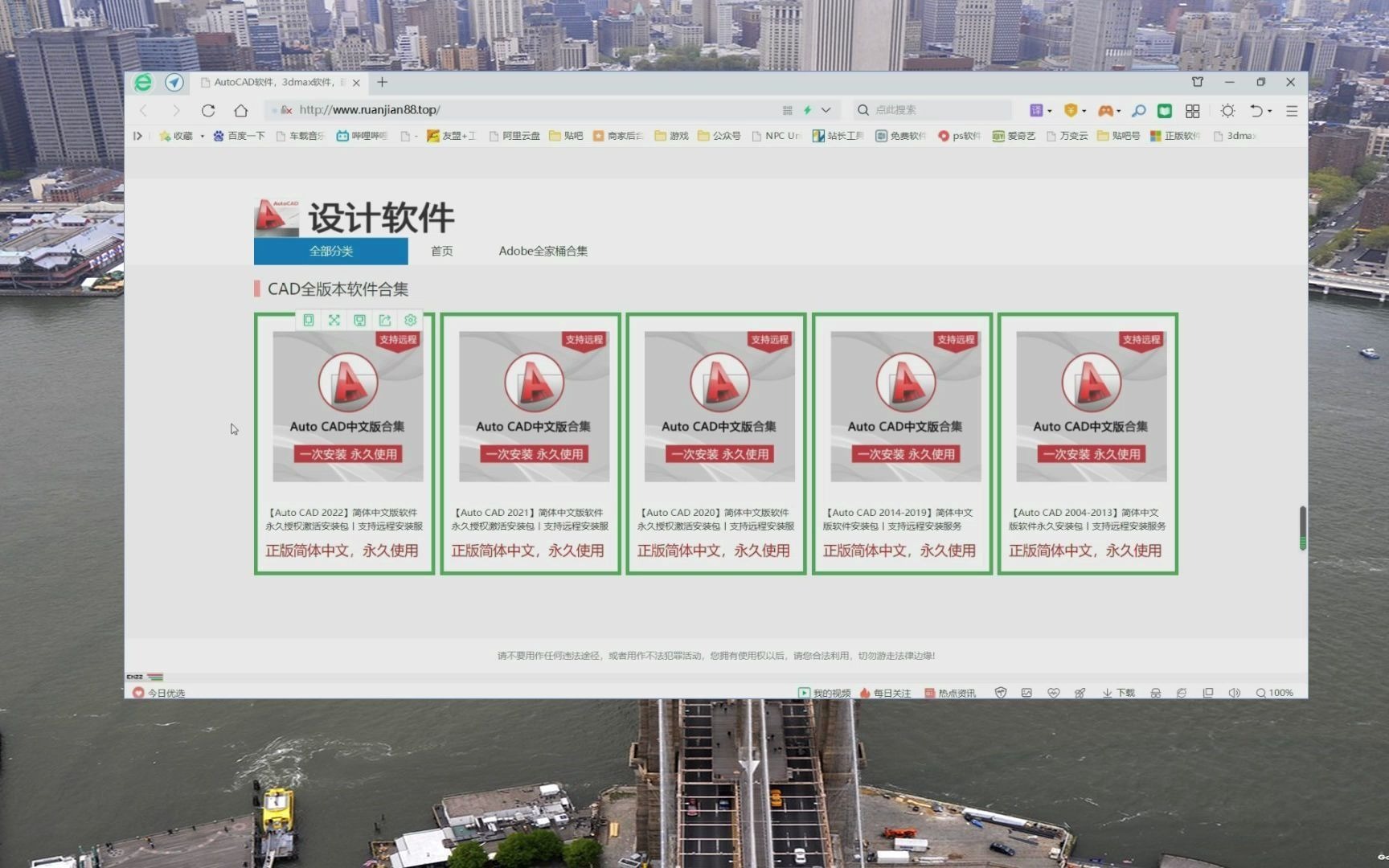Open the Auto CAD 2022 product thumbnail
This screenshot has width=1389, height=868.
[x=348, y=407]
